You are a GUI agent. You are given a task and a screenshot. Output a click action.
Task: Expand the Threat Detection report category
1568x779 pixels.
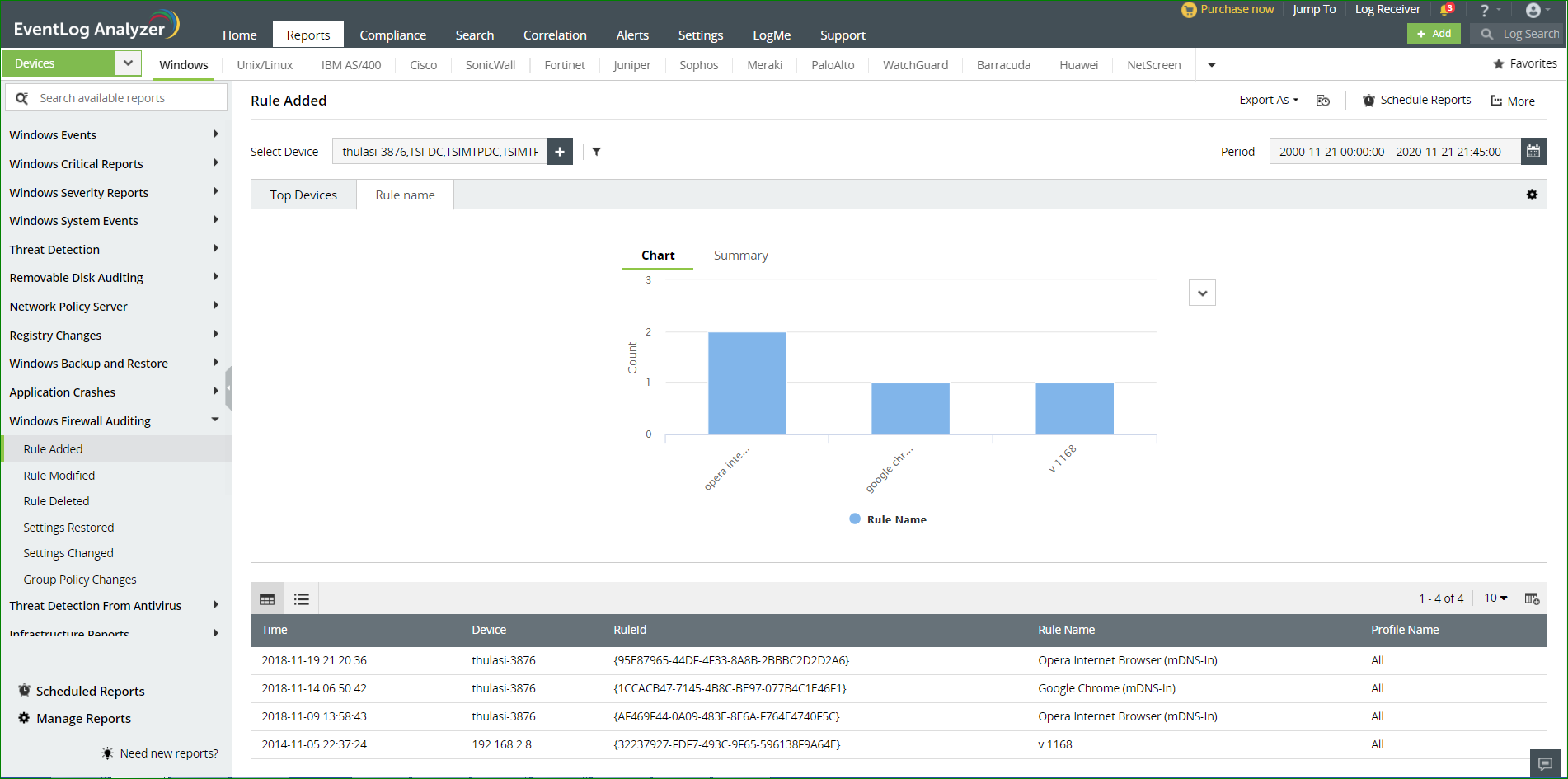54,249
